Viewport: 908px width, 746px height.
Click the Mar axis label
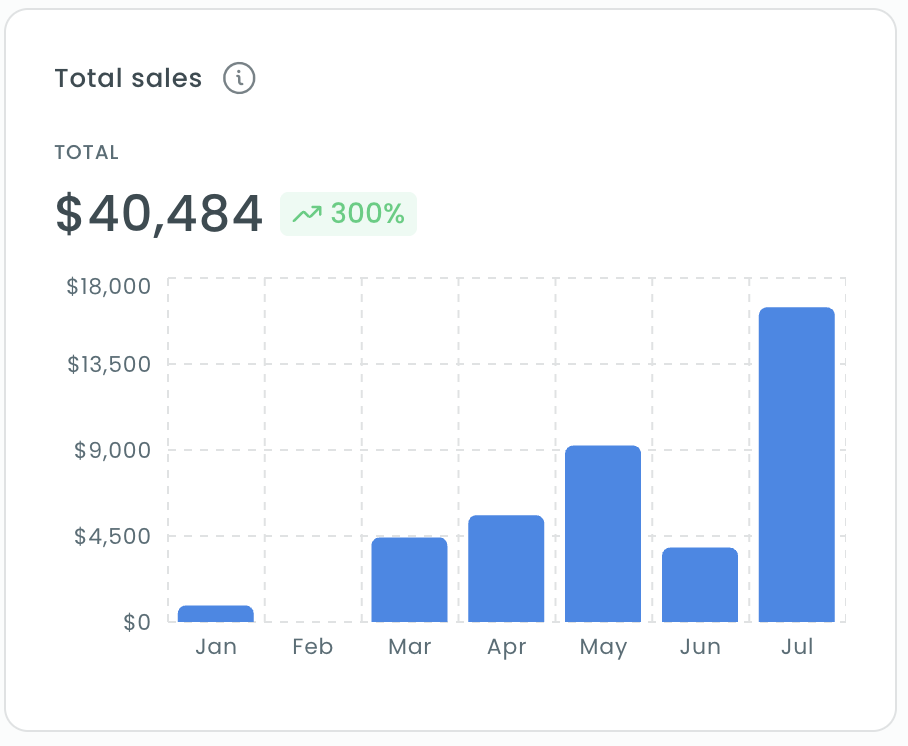(410, 646)
